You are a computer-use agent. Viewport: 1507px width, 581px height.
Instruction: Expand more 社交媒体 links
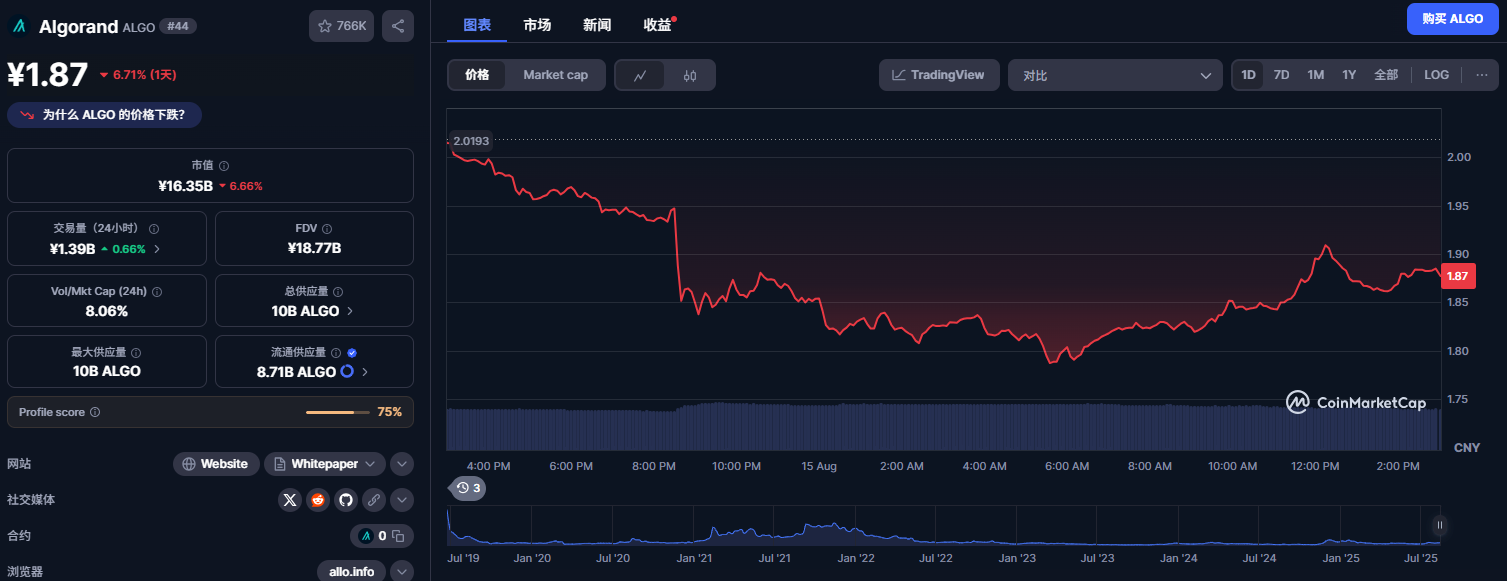[402, 500]
